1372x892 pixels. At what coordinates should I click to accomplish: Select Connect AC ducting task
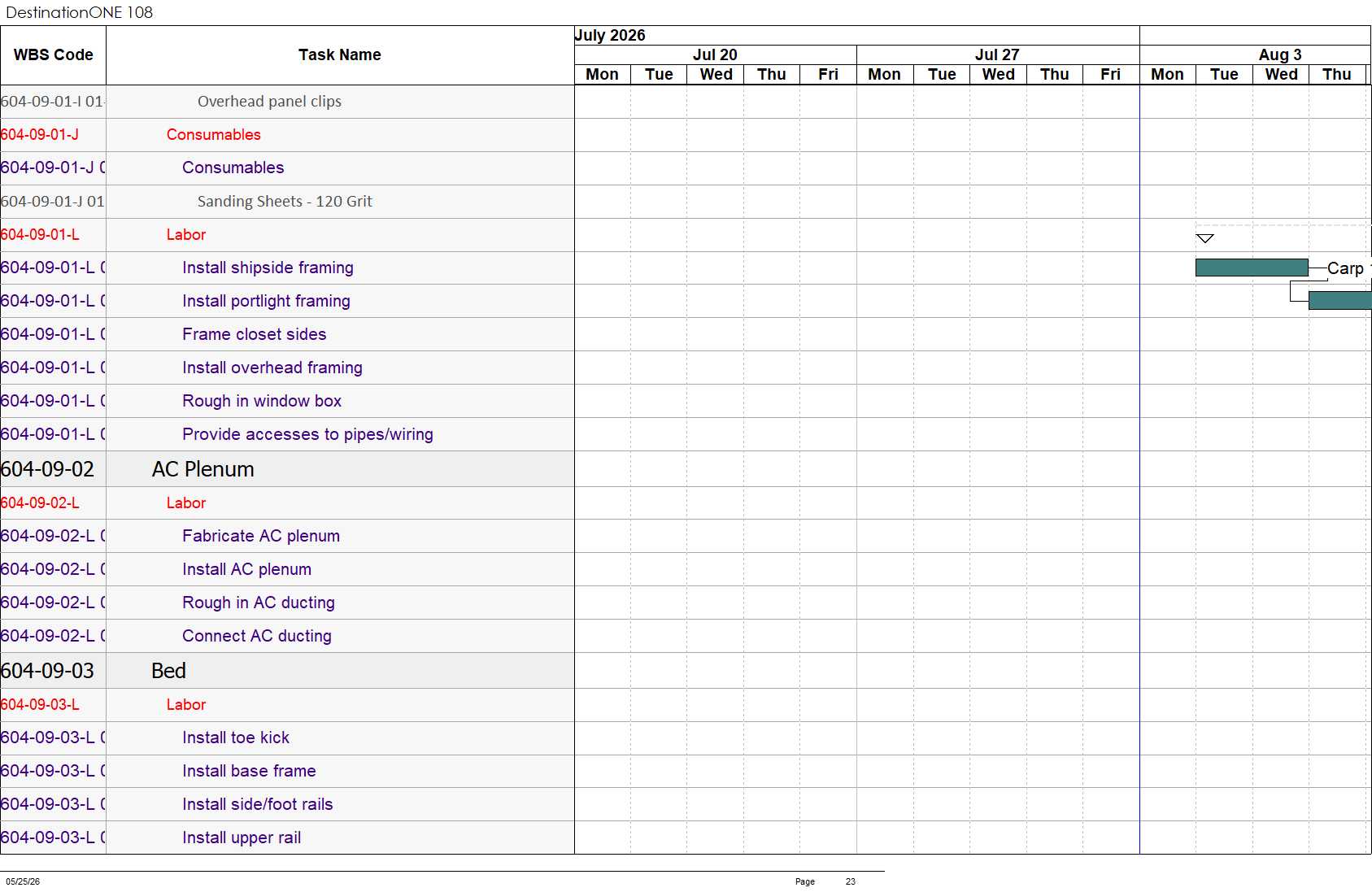[x=257, y=636]
